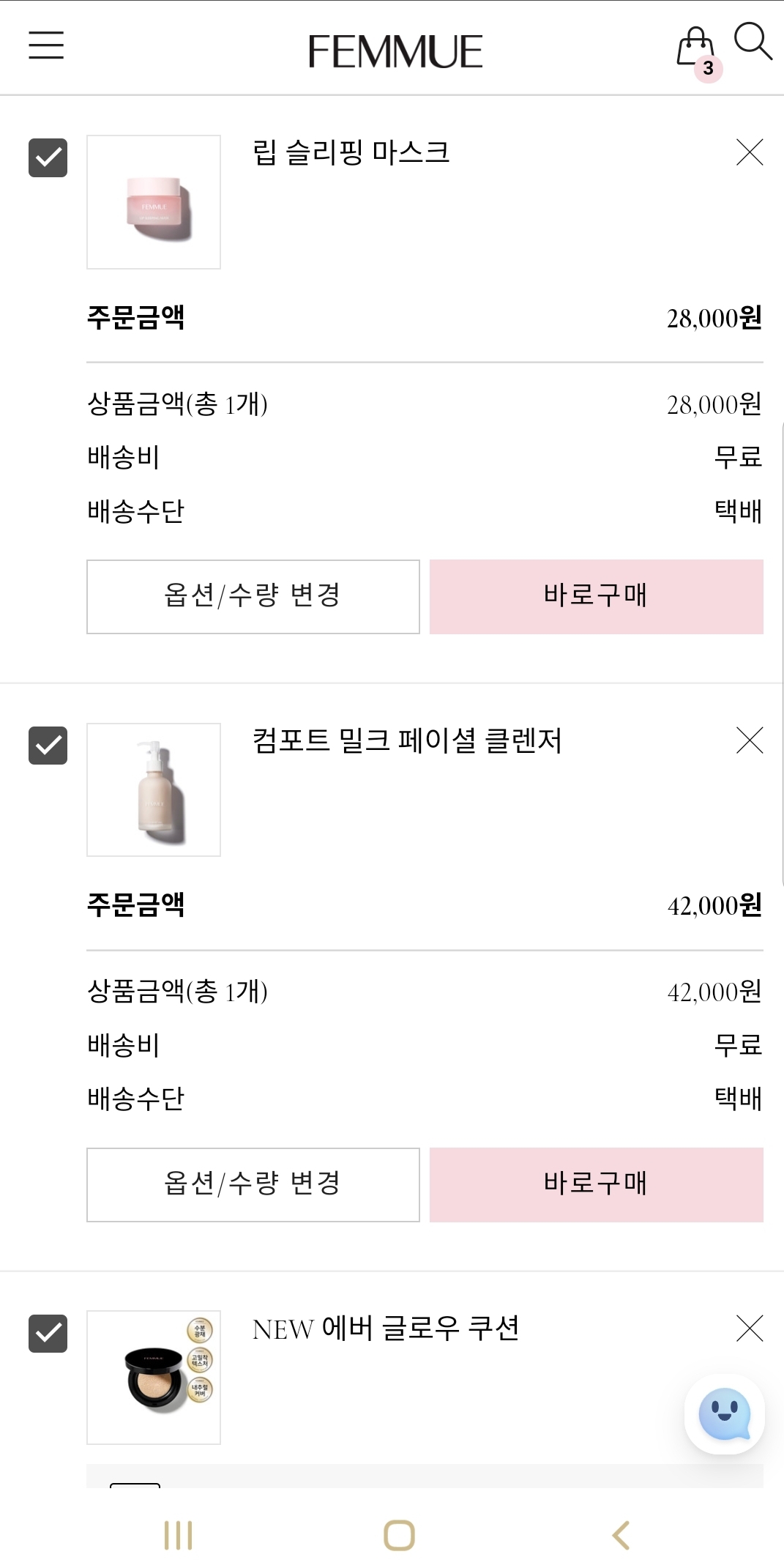Change option/quantity for 립 슬리핑 마스크
This screenshot has width=784, height=1568.
pyautogui.click(x=253, y=597)
